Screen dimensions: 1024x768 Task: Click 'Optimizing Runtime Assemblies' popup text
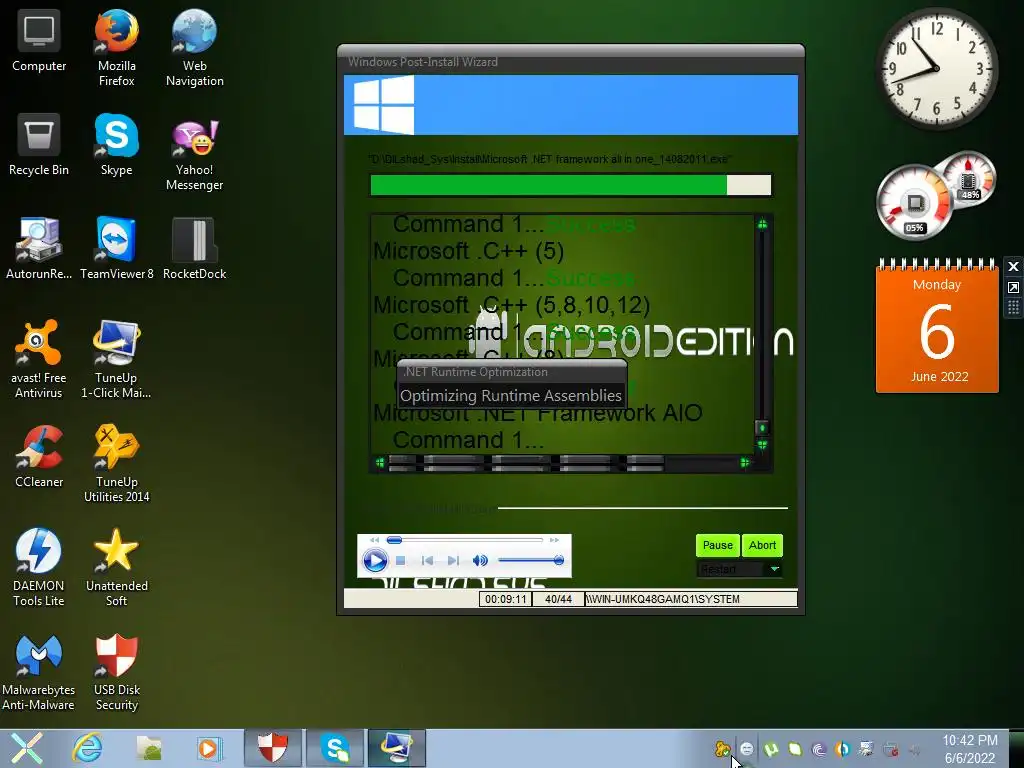[511, 396]
